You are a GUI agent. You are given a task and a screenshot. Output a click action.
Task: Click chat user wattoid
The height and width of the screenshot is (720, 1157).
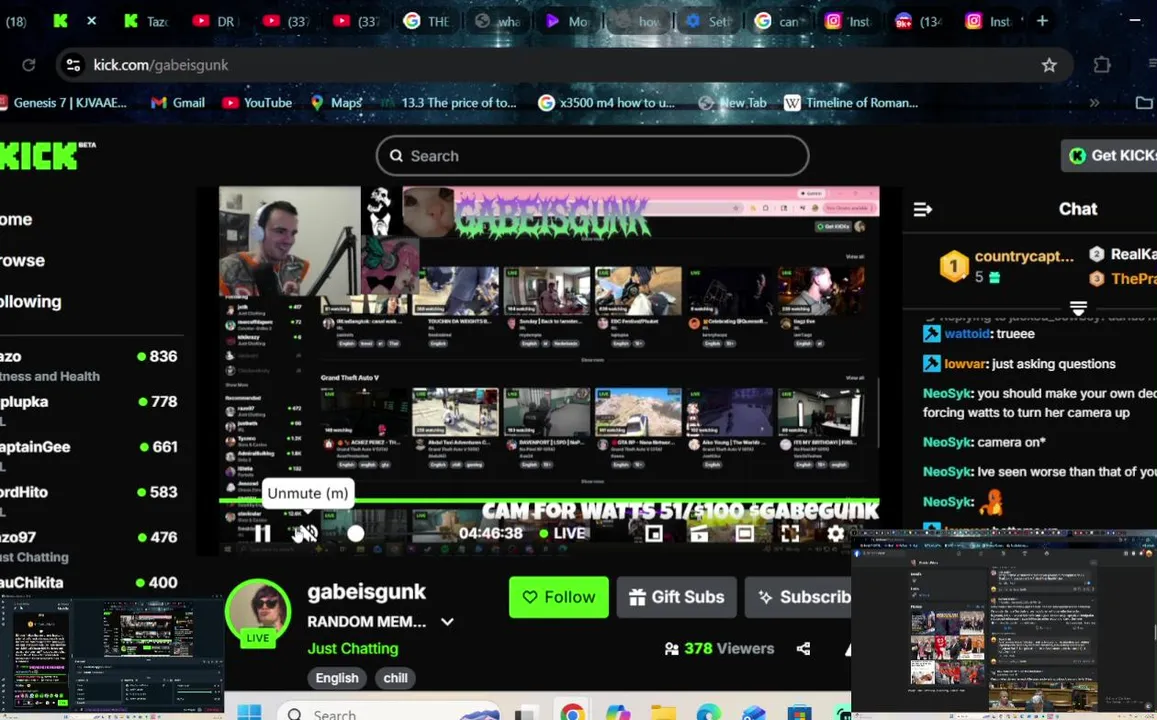(x=966, y=333)
